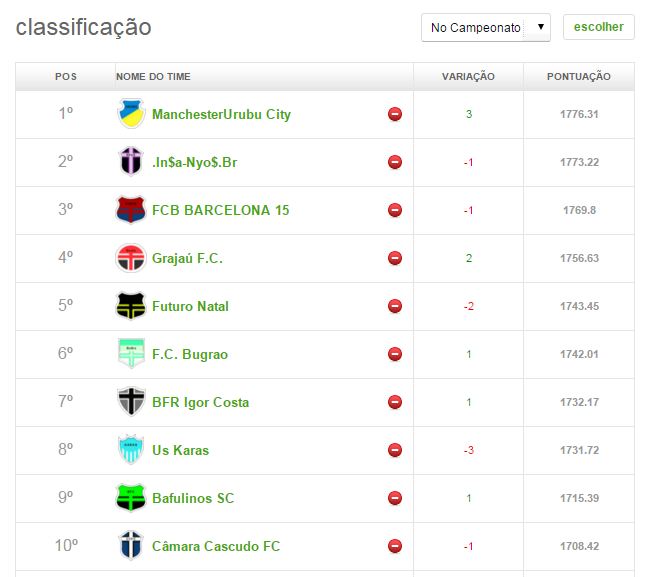Screen dimensions: 645x577
Task: Click the VARIAÇÃO column header
Action: coord(468,77)
